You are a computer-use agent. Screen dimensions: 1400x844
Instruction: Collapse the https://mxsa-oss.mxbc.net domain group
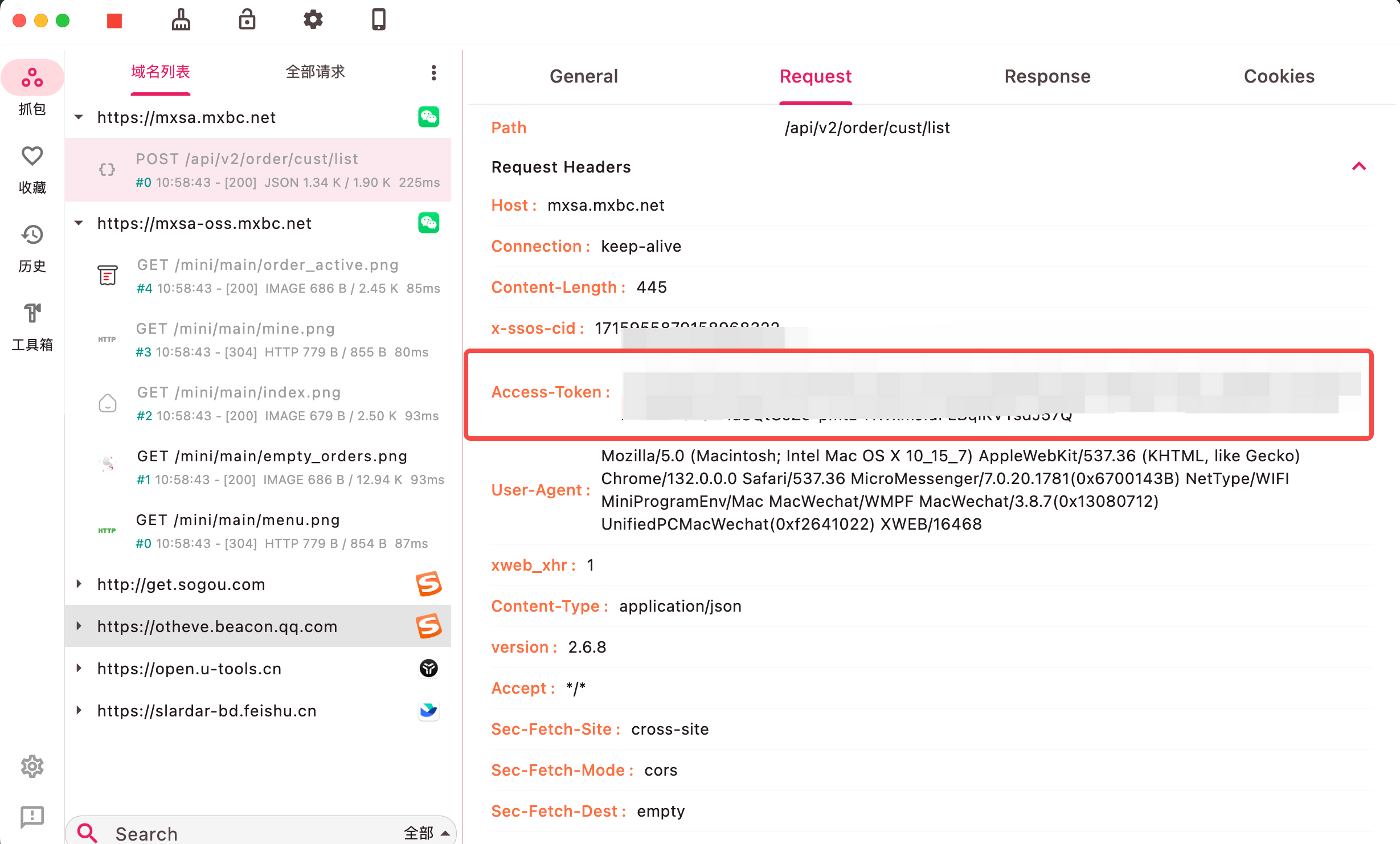coord(79,223)
